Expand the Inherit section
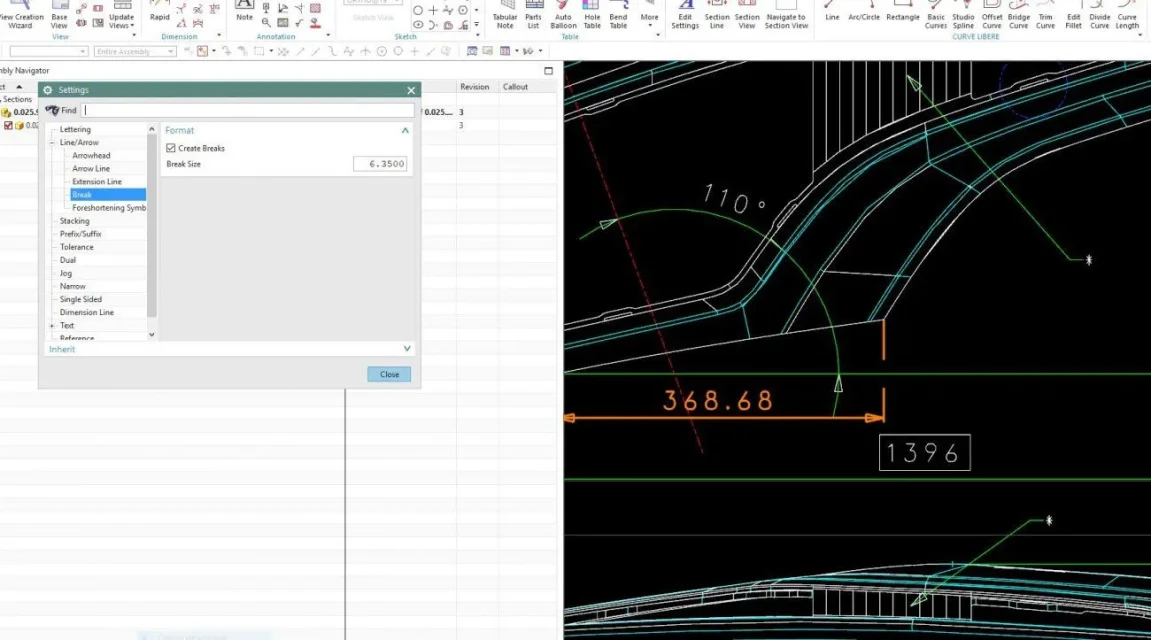 coord(407,349)
